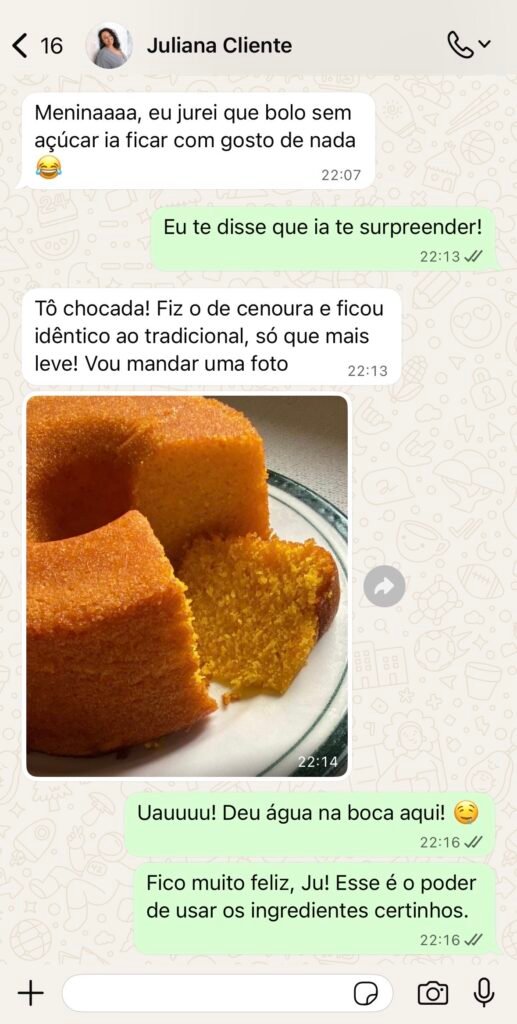This screenshot has height=1024, width=517.
Task: Open Juliana Cliente's profile picture
Action: coord(109,46)
